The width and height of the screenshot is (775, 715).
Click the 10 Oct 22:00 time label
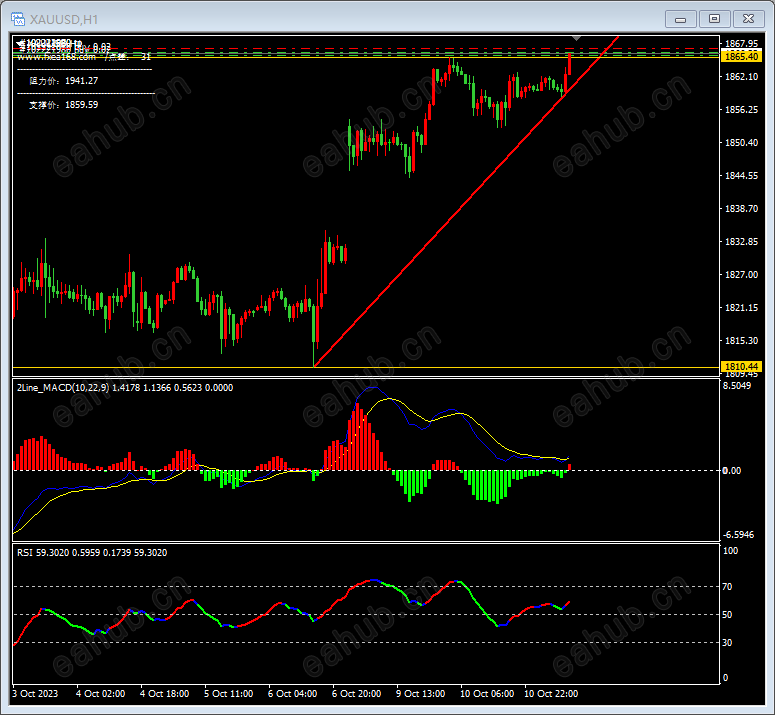coord(551,694)
